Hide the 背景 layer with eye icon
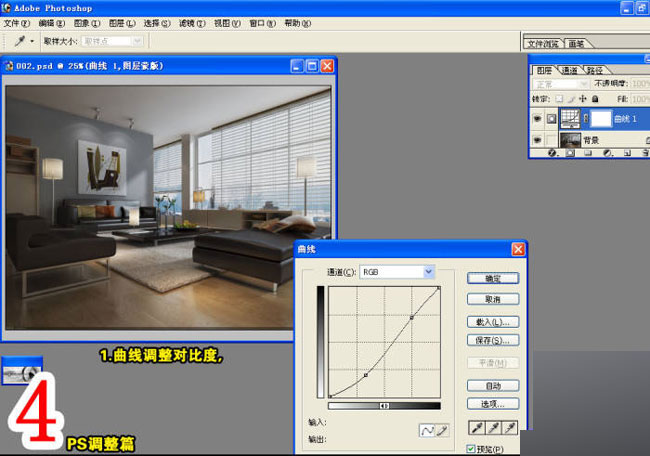650x456 pixels. point(537,140)
